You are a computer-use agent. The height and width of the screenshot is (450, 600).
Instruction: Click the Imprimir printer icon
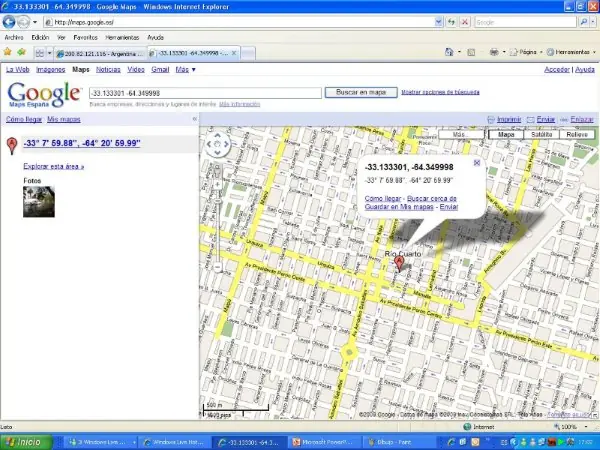pyautogui.click(x=491, y=119)
